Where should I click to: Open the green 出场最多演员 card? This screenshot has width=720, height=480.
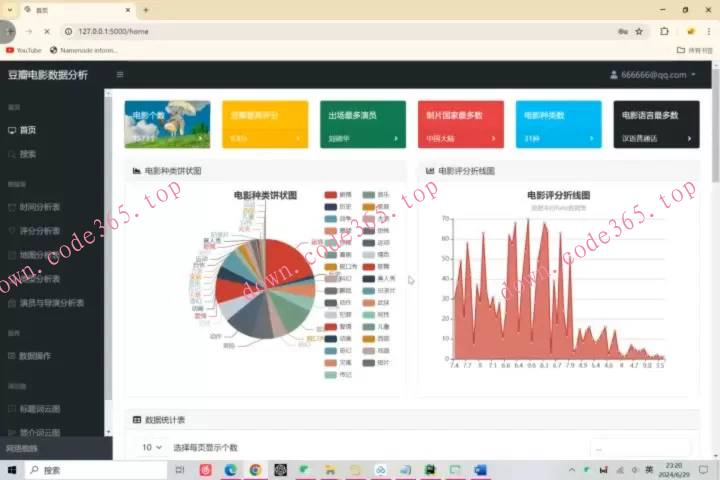tap(363, 124)
